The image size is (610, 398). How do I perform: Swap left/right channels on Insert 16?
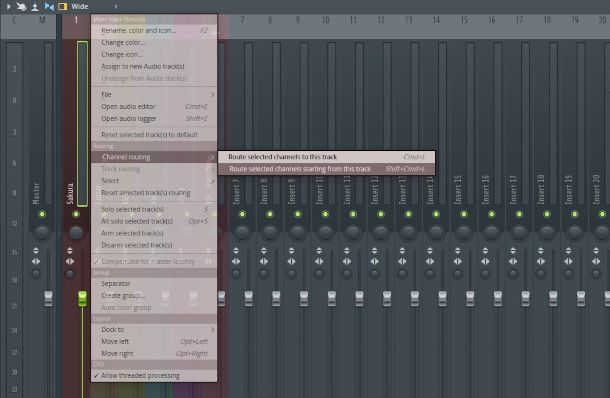point(486,261)
